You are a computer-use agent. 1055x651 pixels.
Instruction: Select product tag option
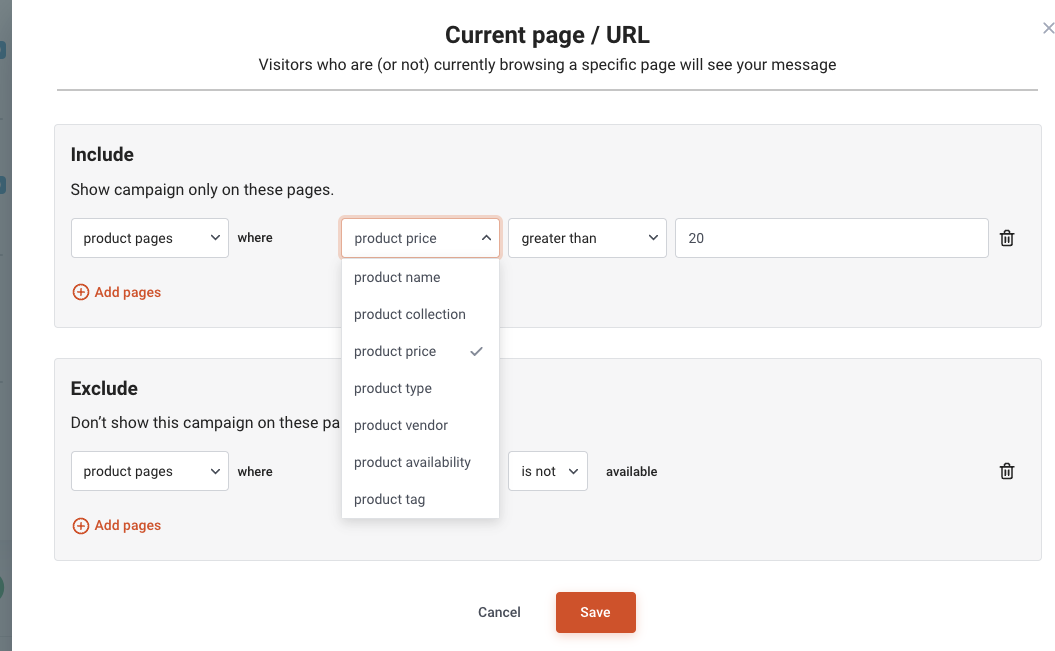click(x=420, y=499)
